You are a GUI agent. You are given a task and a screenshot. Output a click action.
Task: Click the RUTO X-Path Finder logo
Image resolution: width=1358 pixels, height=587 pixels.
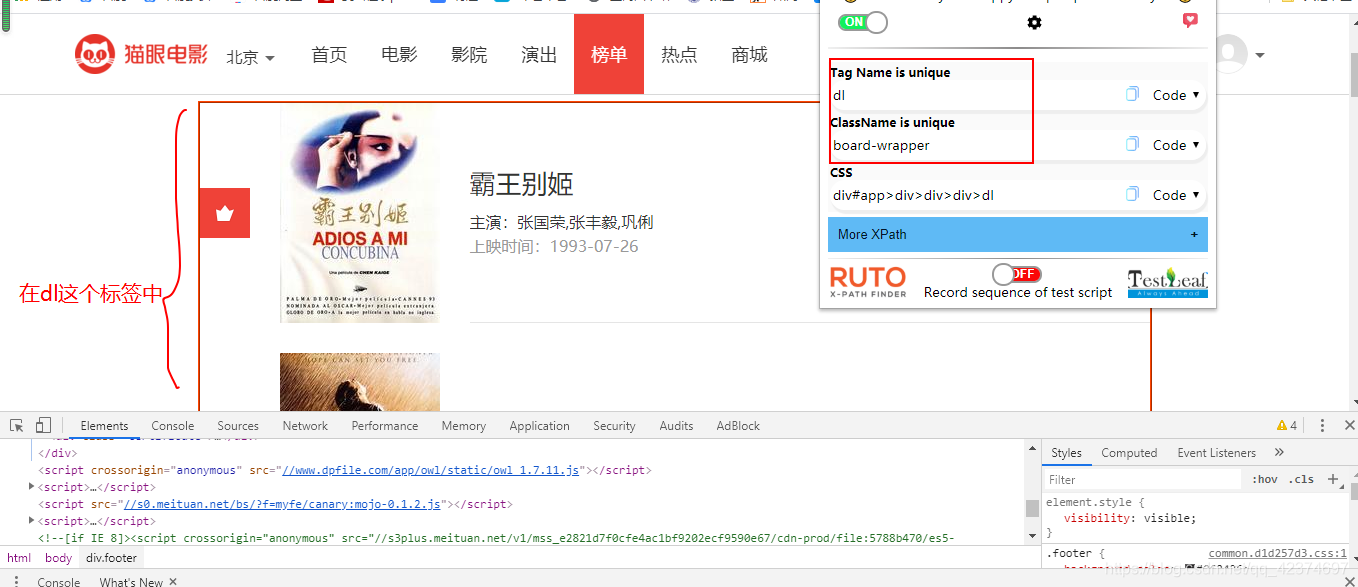(868, 282)
